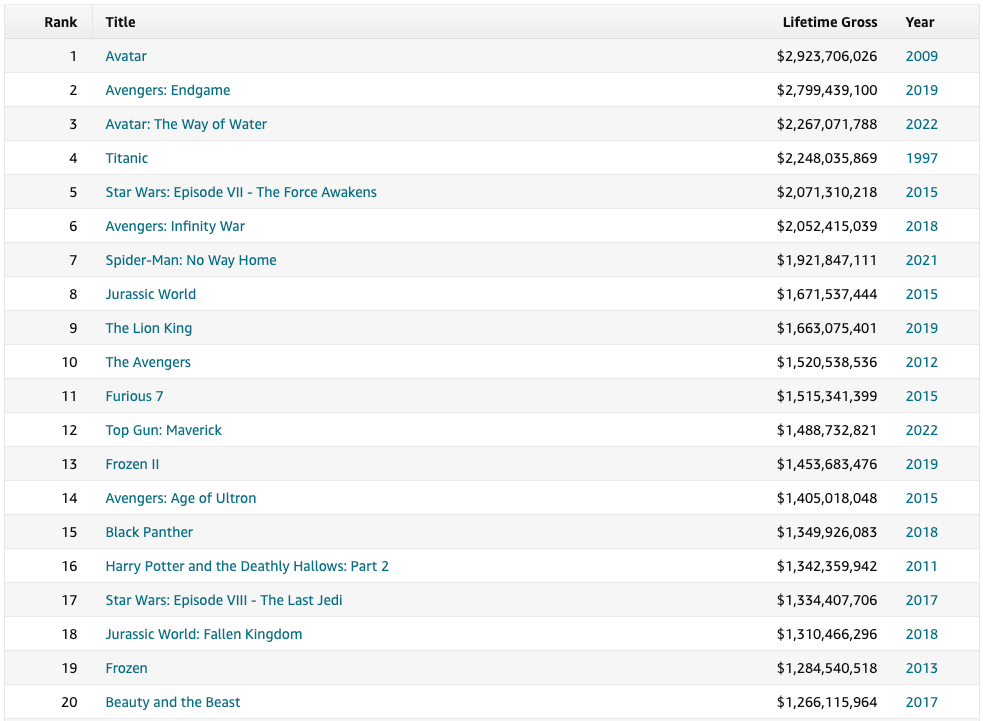Click year 2015 in Age of Ultron row
Image resolution: width=983 pixels, height=721 pixels.
[x=922, y=498]
